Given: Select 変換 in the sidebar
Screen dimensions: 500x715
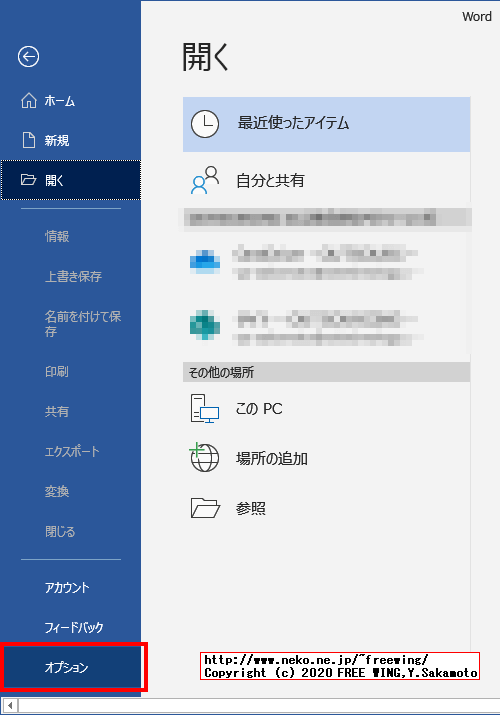Looking at the screenshot, I should (70, 491).
